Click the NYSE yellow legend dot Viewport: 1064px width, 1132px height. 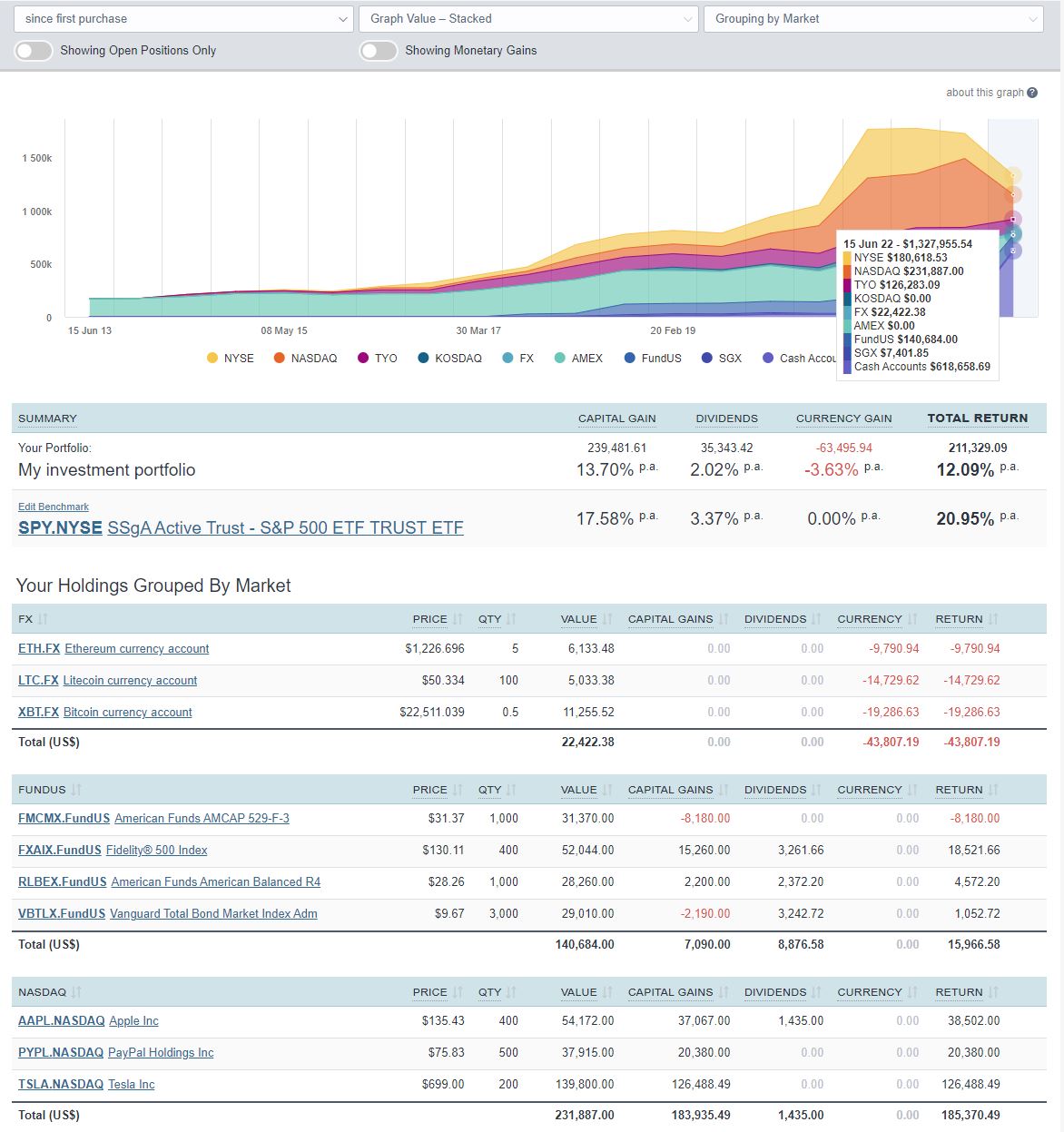tap(212, 358)
